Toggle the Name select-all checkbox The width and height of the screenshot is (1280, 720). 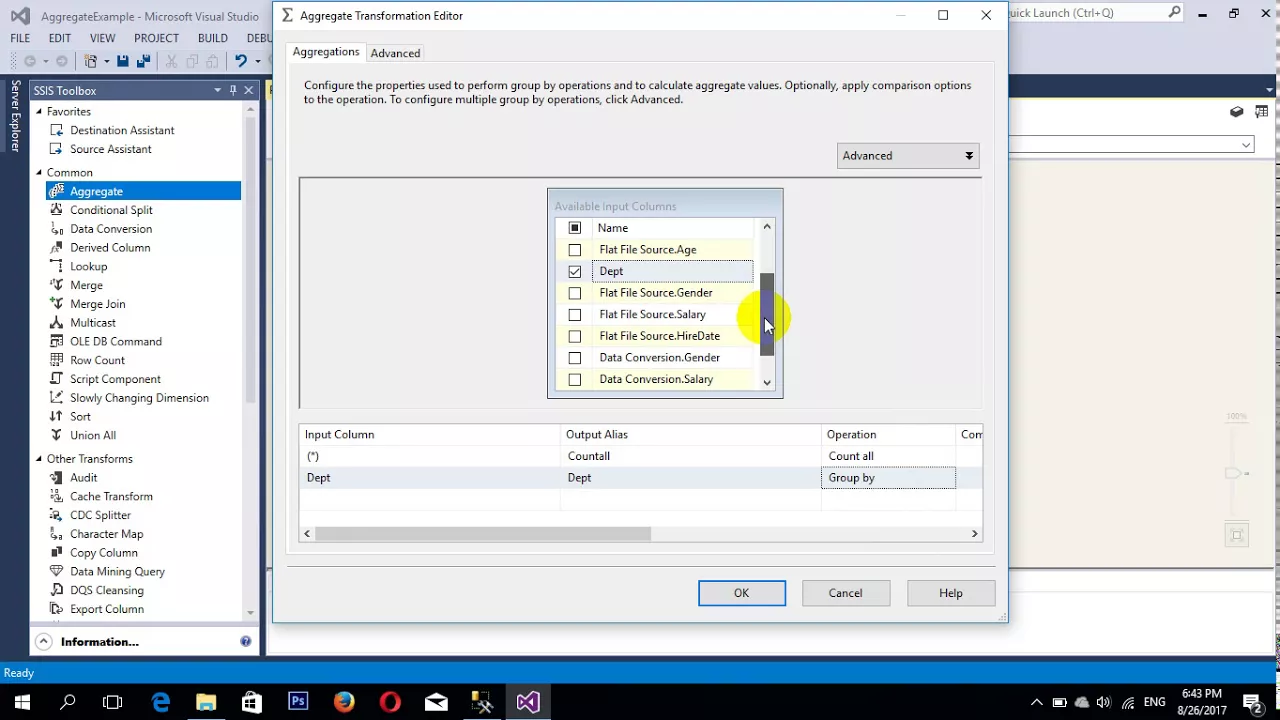click(575, 228)
